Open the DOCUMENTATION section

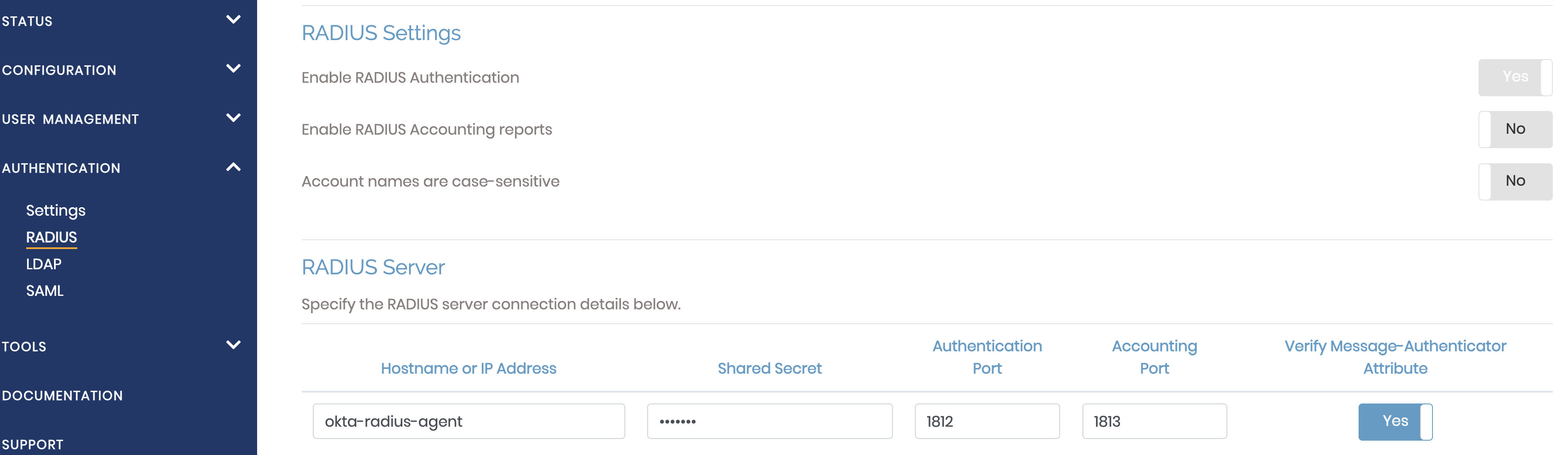(x=62, y=395)
